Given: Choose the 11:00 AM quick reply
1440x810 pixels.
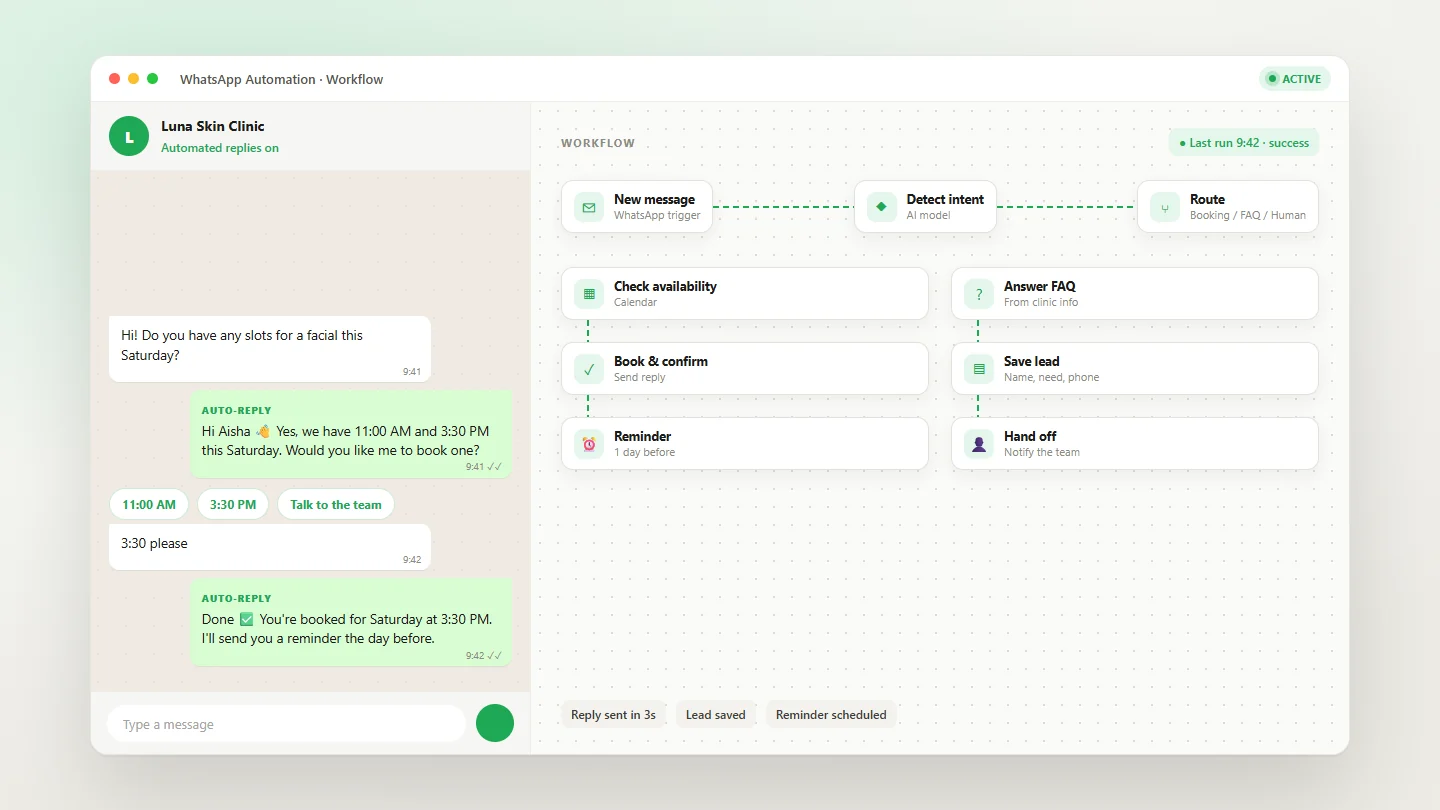Looking at the screenshot, I should coord(149,505).
